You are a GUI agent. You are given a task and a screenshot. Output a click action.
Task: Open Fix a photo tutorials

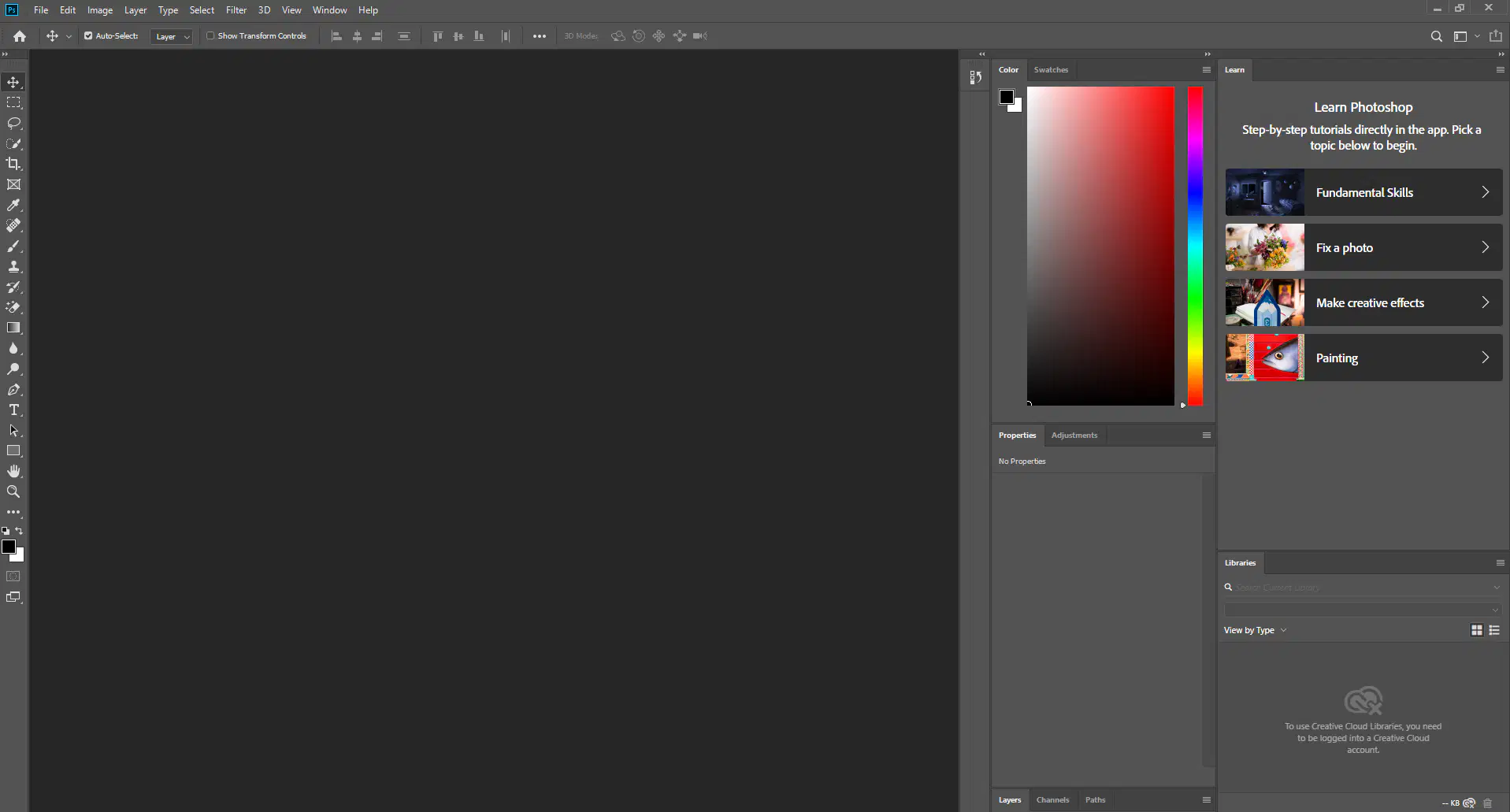pyautogui.click(x=1363, y=247)
